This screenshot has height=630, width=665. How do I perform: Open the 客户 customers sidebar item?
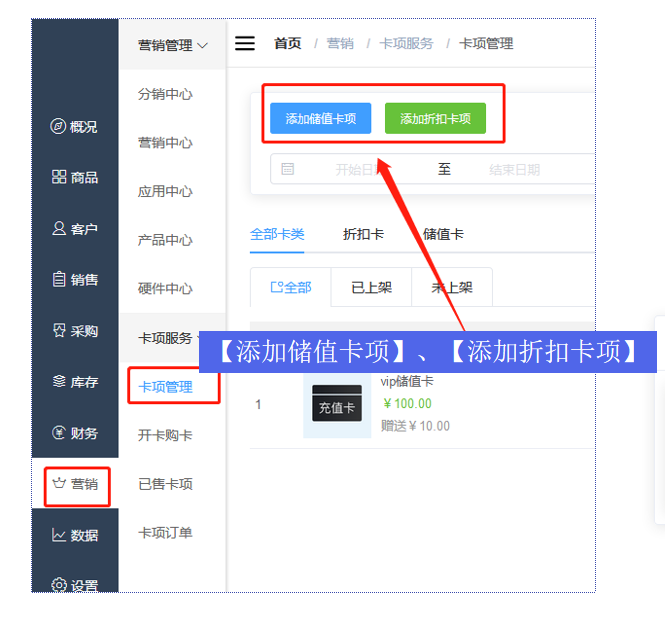74,229
